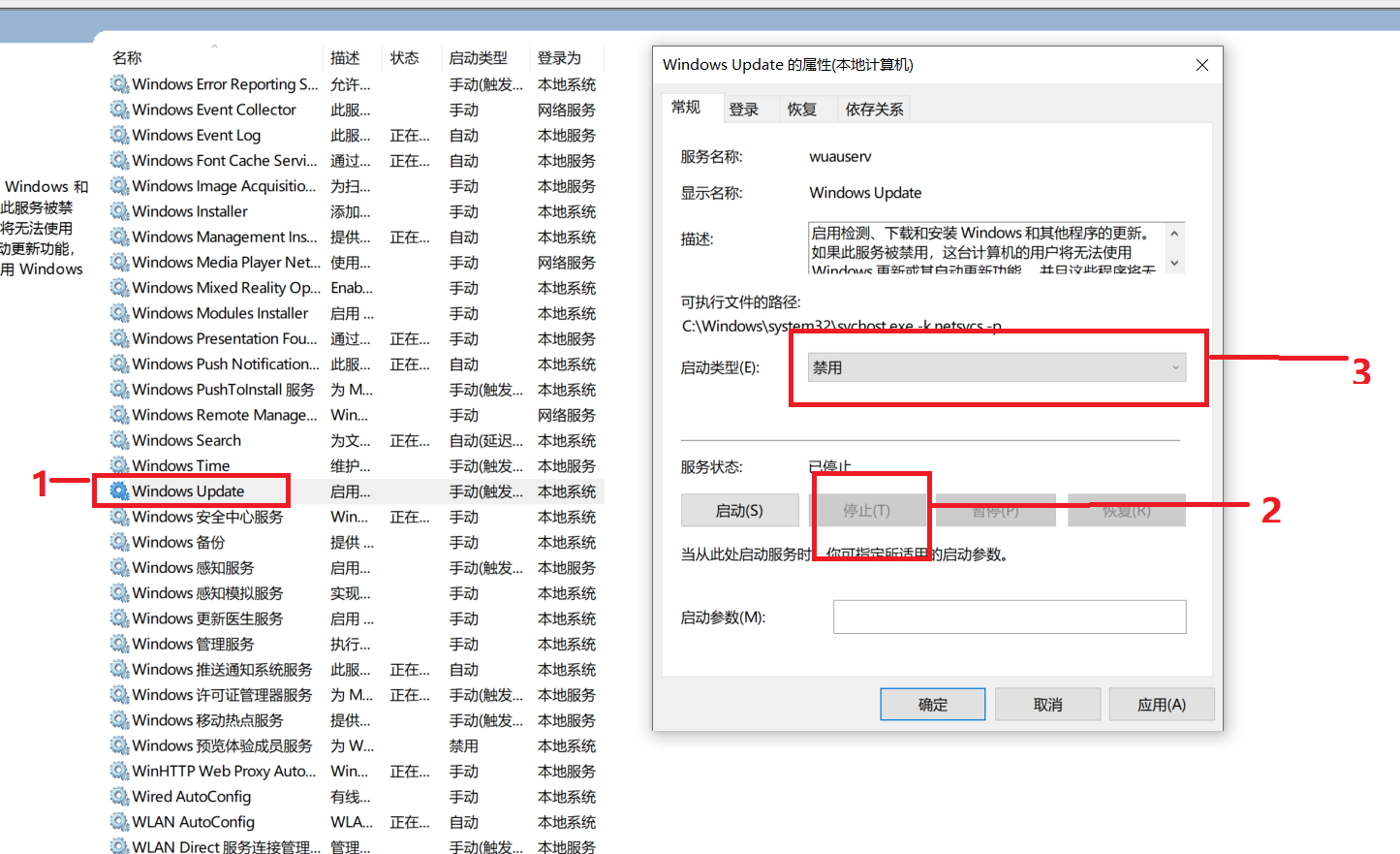Click gear icon beside Windows Push Notification
1400x854 pixels.
(x=119, y=364)
